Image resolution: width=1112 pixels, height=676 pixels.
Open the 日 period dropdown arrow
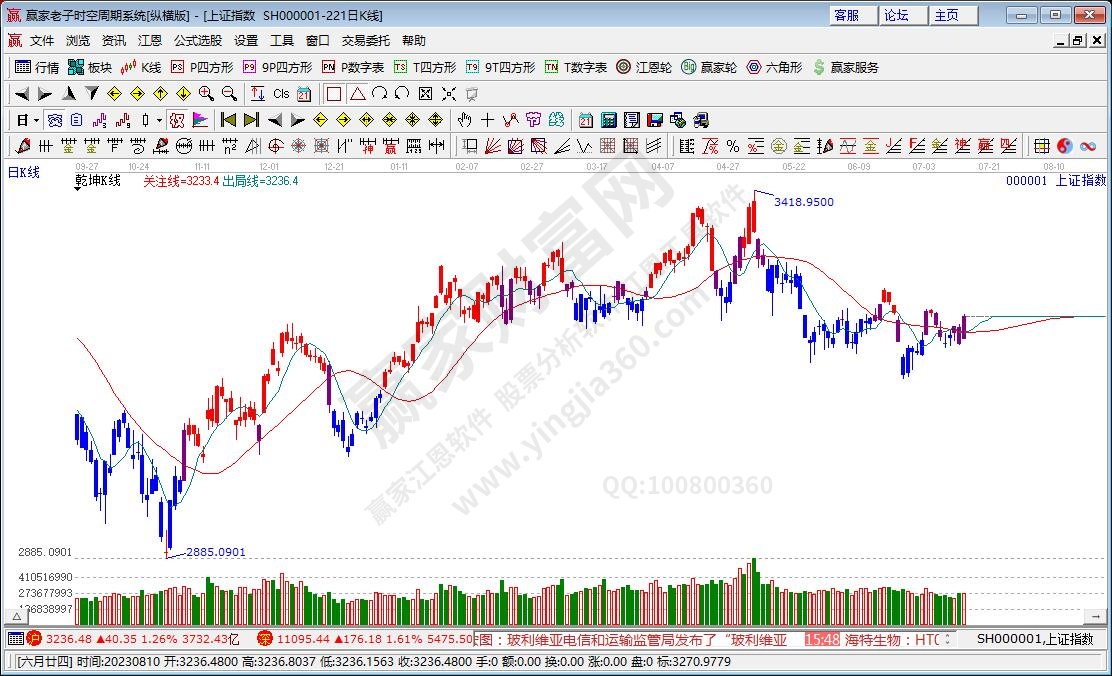(x=36, y=120)
